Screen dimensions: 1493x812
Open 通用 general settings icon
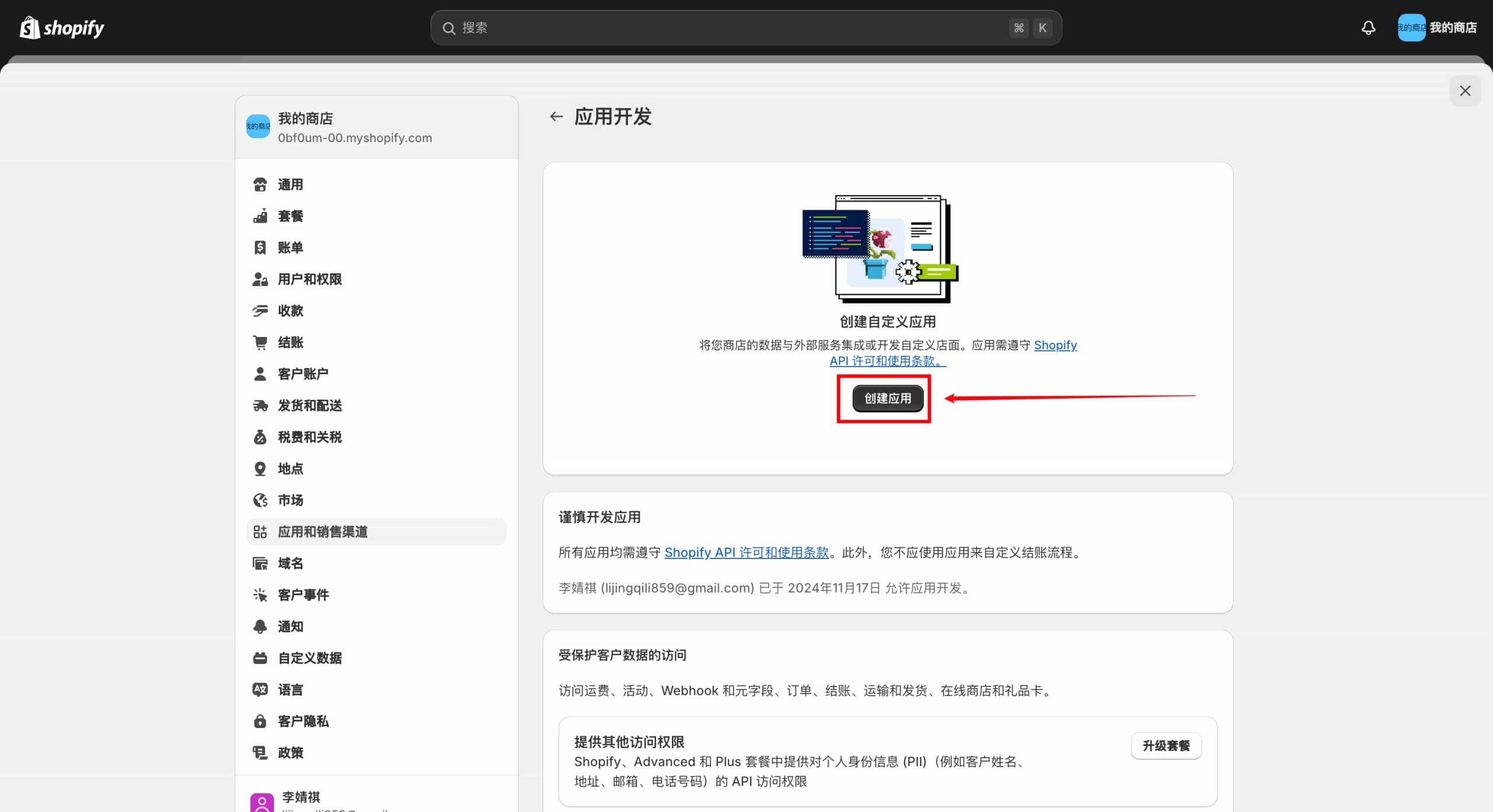pos(260,185)
